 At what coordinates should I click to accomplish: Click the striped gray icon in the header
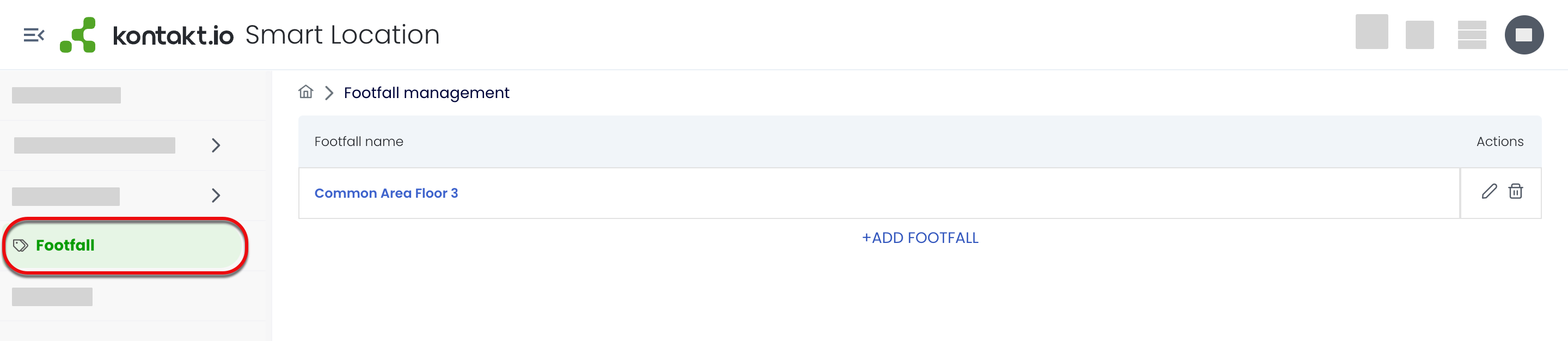click(1472, 35)
